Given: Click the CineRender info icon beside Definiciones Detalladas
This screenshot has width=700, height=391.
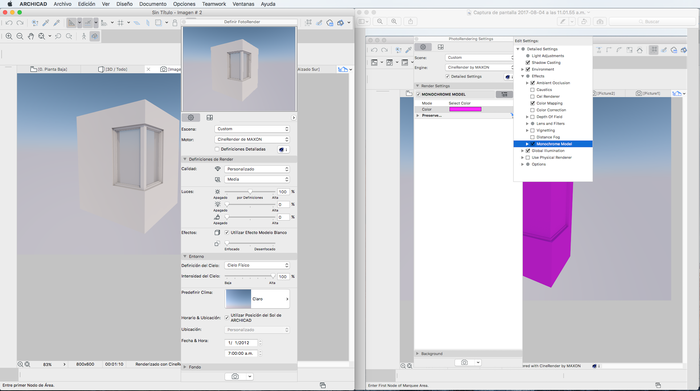Looking at the screenshot, I should 282,150.
